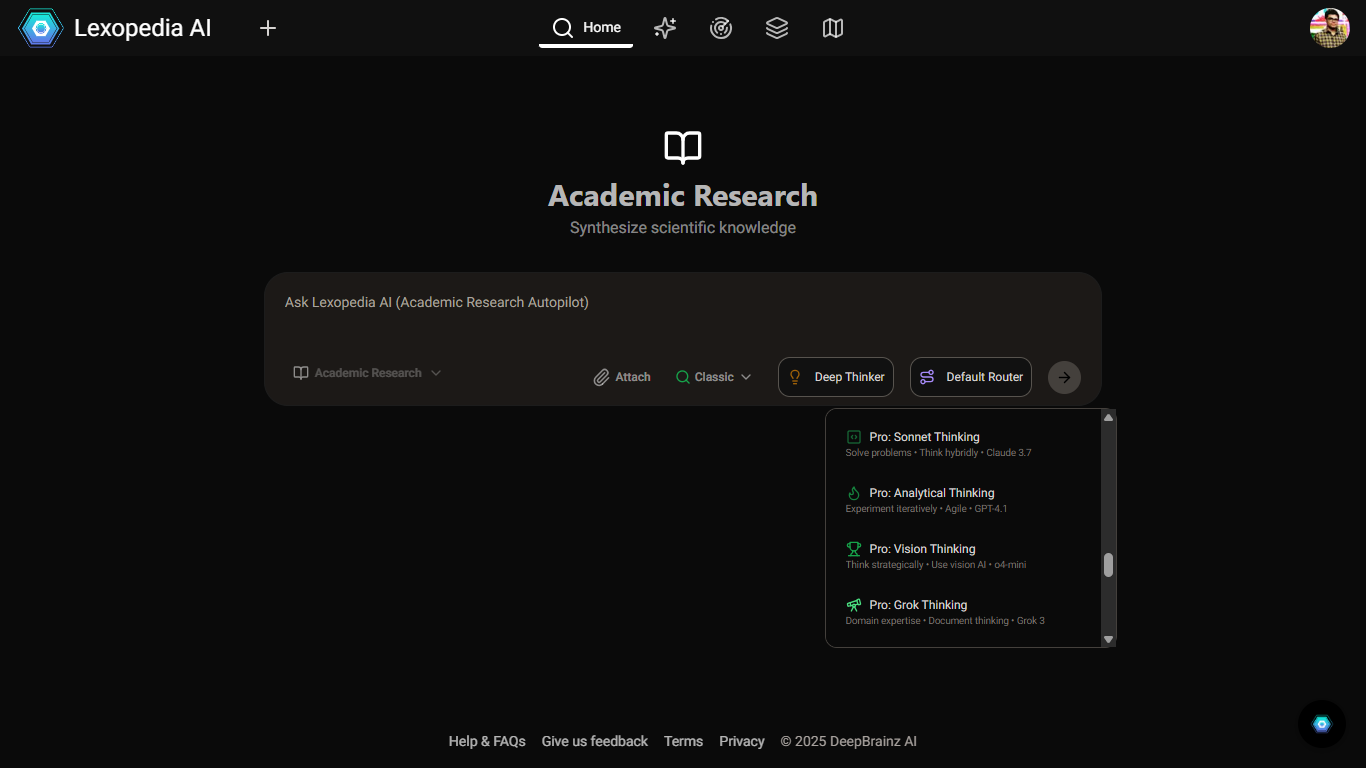Select Pro: Vision Thinking model

tap(963, 556)
